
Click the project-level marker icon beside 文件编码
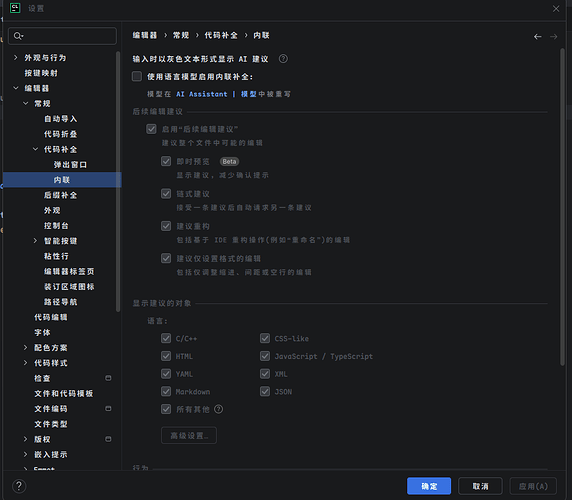point(108,408)
